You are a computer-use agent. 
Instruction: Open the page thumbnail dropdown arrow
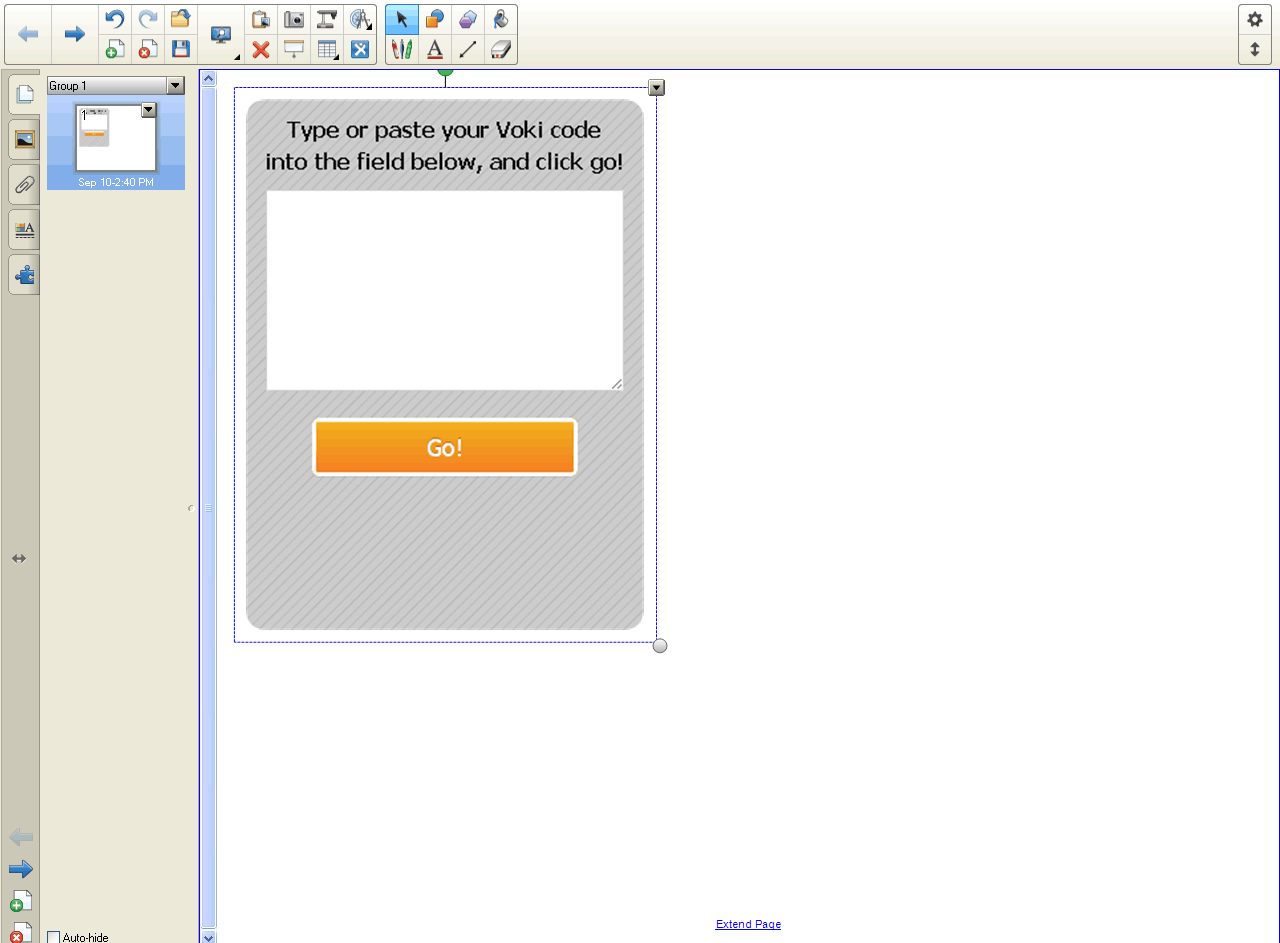click(148, 110)
